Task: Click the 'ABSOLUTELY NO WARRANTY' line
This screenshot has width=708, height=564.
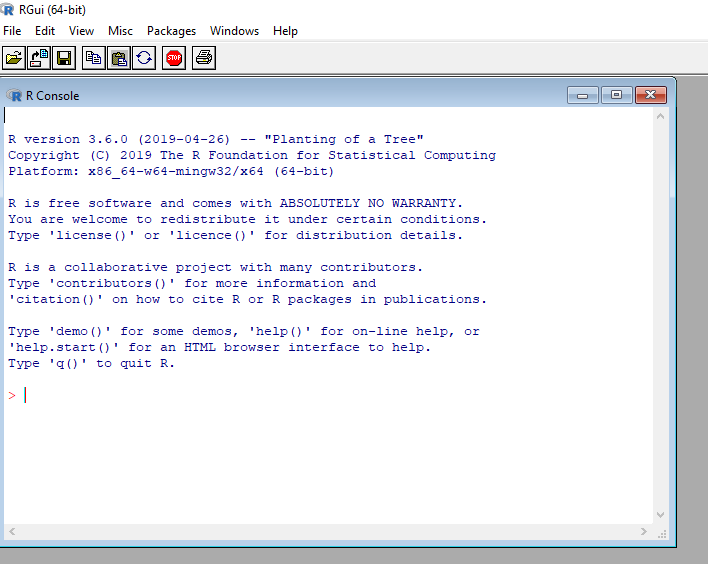Action: [235, 203]
